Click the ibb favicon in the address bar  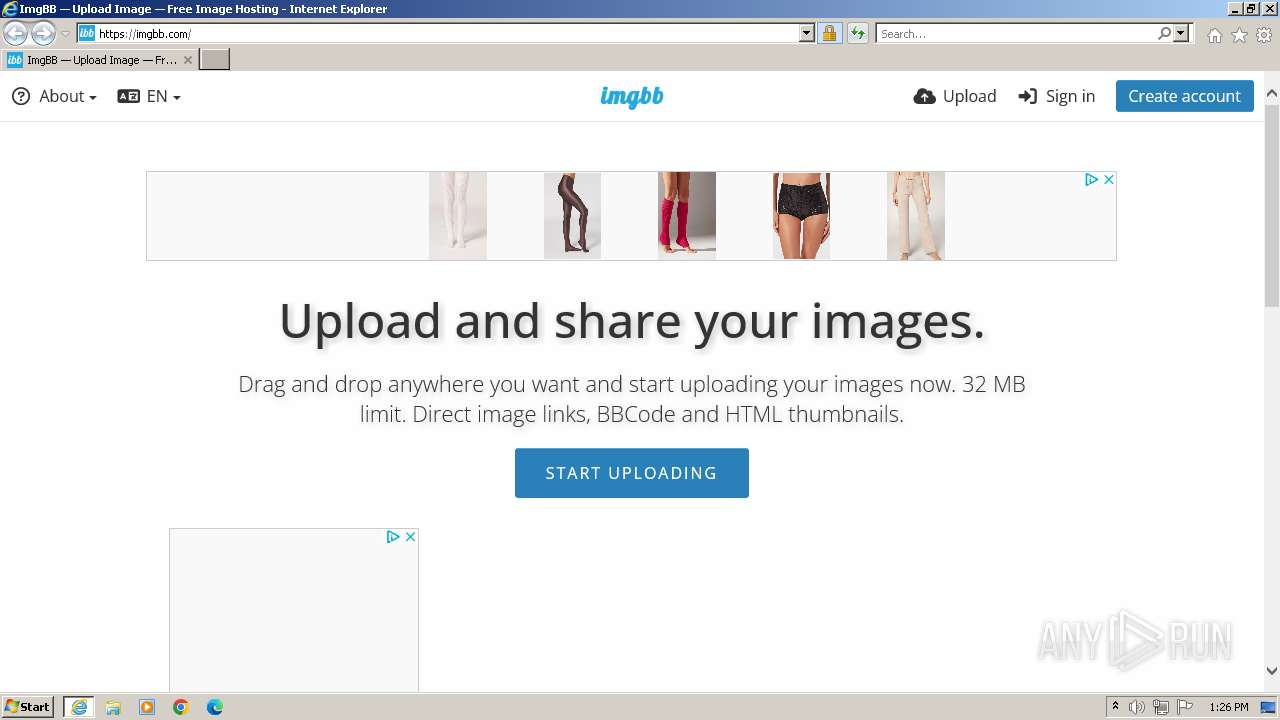pyautogui.click(x=86, y=33)
